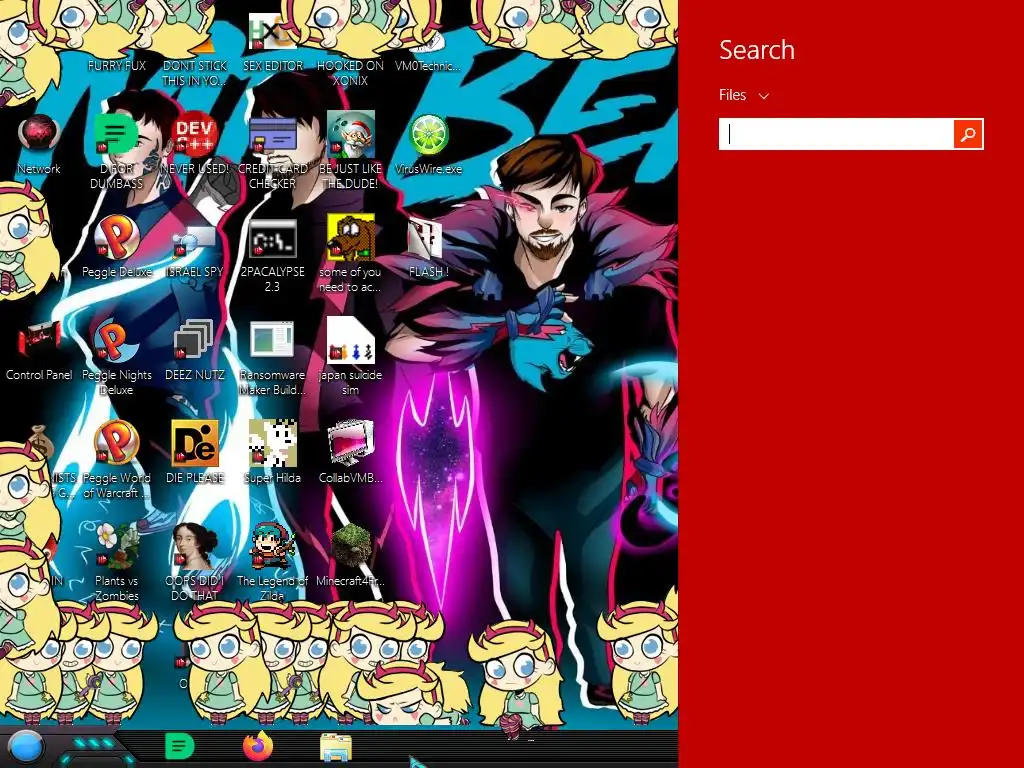Open the DEV C++ 'NEVER USED!' icon
Viewport: 1024px width, 768px height.
click(195, 134)
